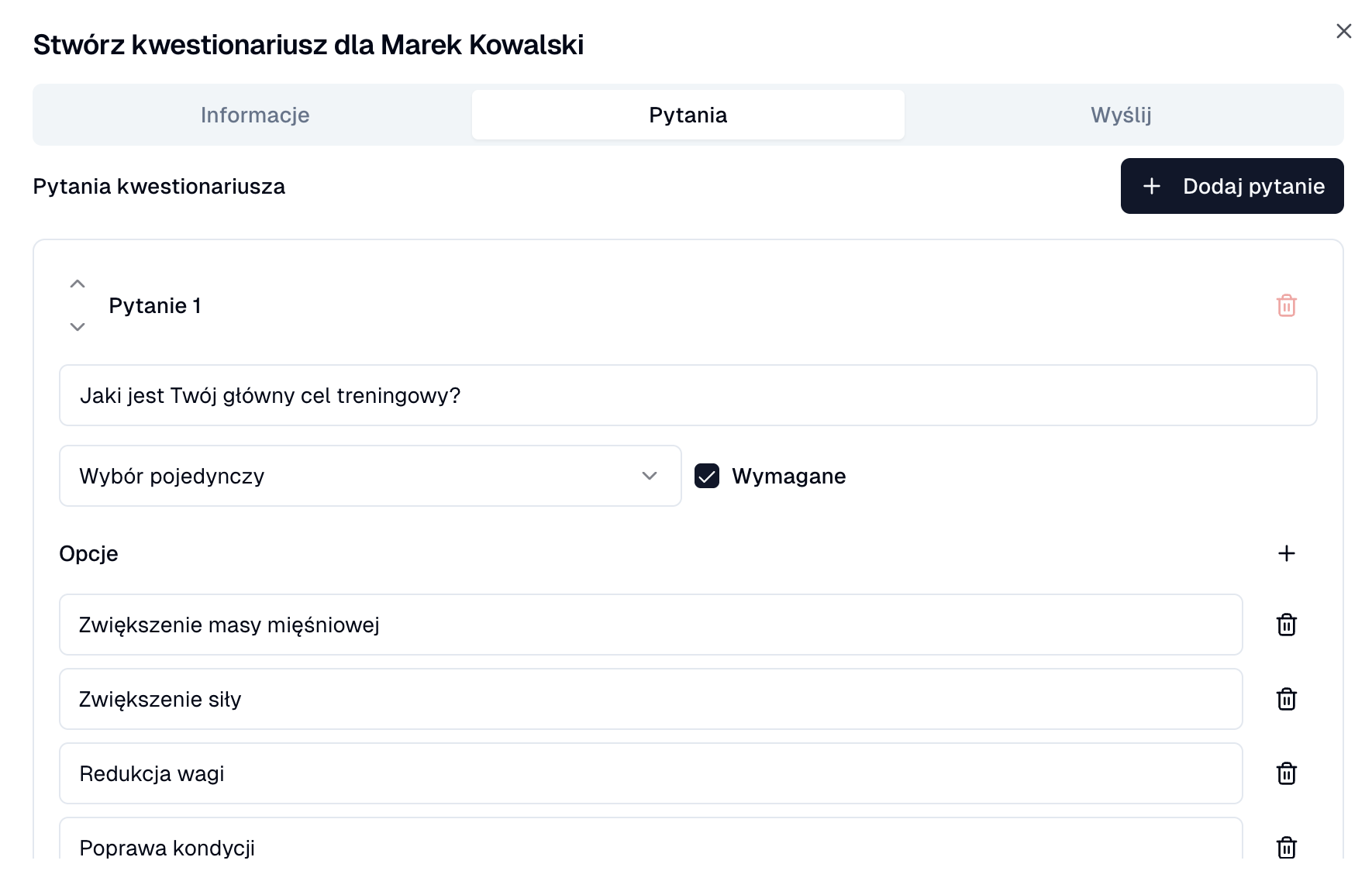This screenshot has width=1372, height=888.
Task: Click the Poprawa kondycji option field
Action: pos(650,843)
